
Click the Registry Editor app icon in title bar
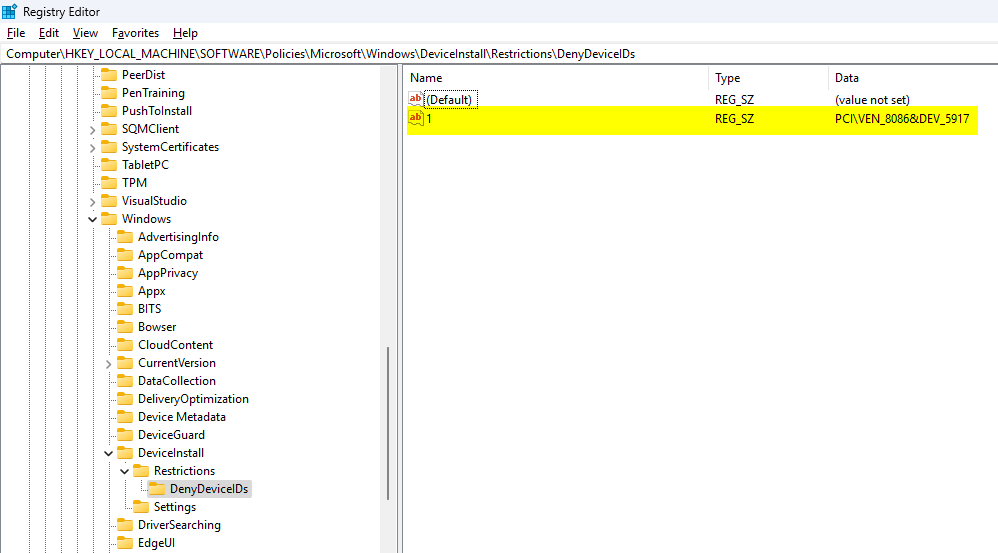pyautogui.click(x=9, y=11)
